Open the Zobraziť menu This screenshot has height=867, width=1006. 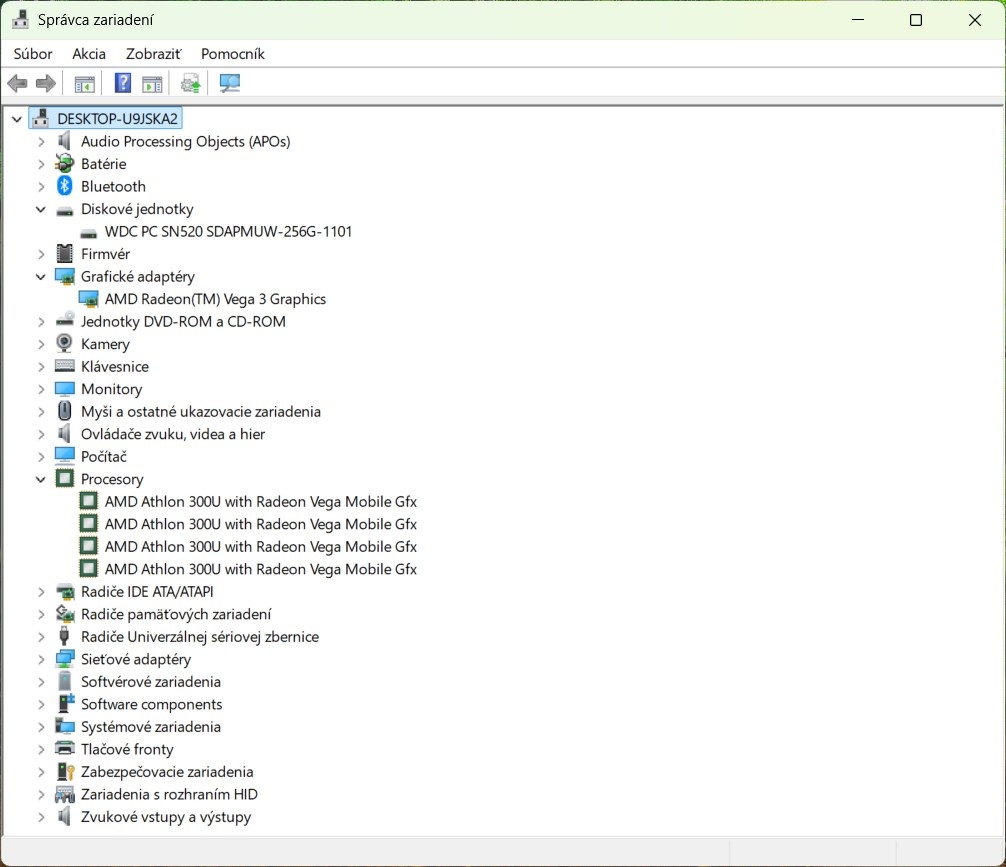click(152, 54)
